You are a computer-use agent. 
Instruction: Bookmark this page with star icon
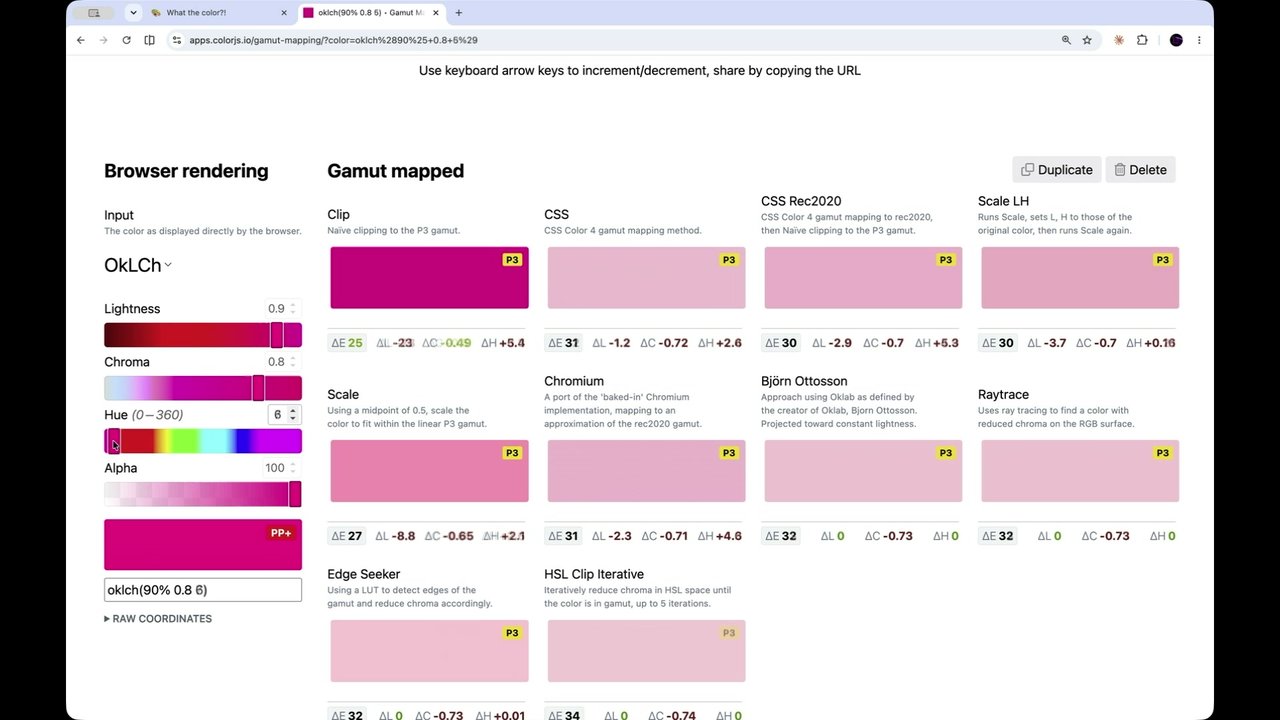point(1087,40)
